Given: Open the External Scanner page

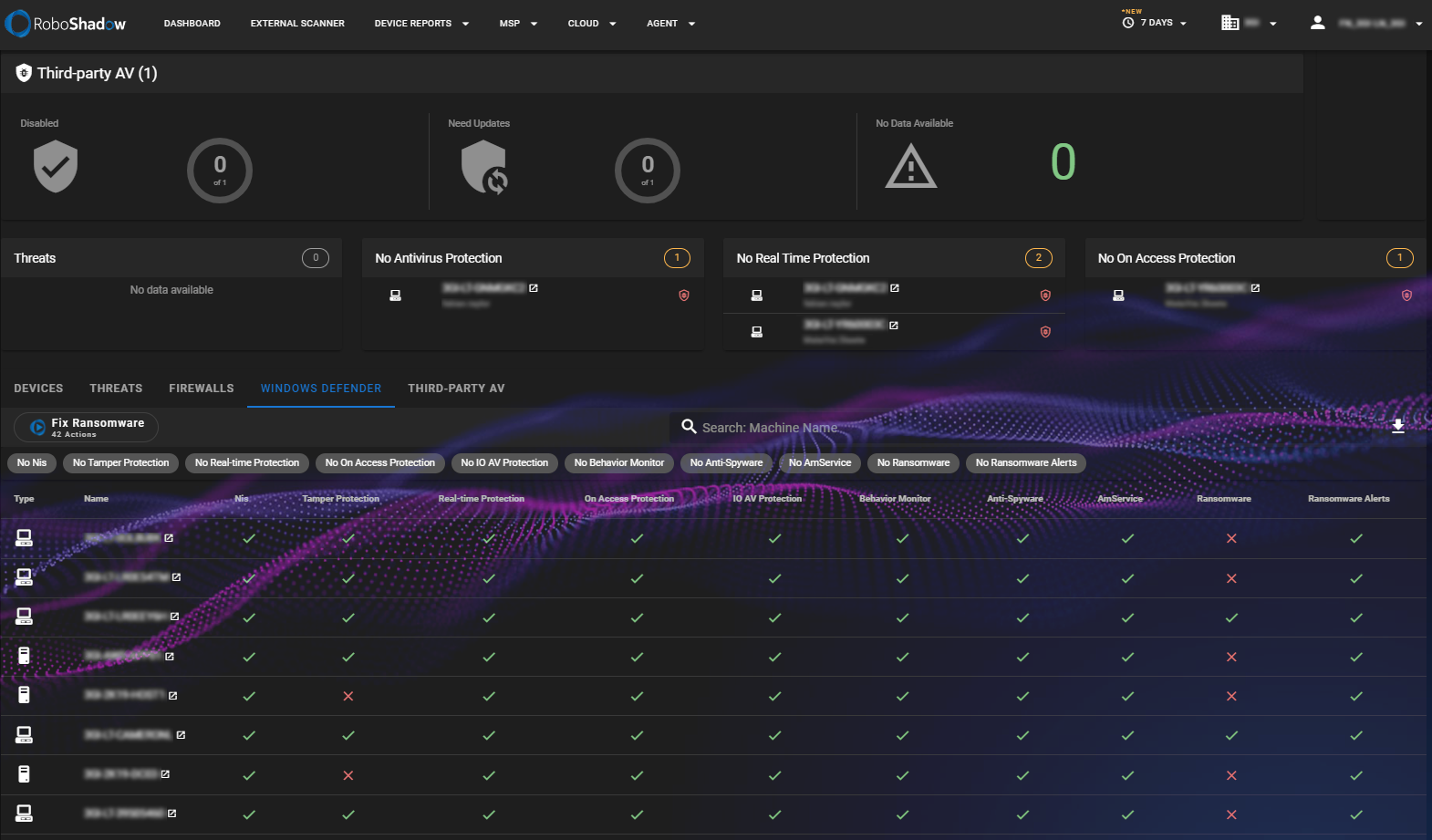Looking at the screenshot, I should 297,24.
